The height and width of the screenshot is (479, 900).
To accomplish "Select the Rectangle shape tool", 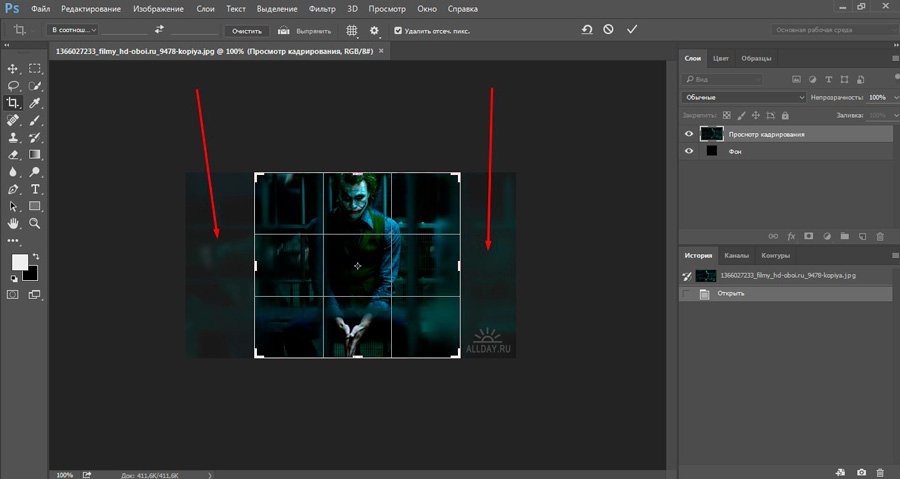I will [35, 207].
